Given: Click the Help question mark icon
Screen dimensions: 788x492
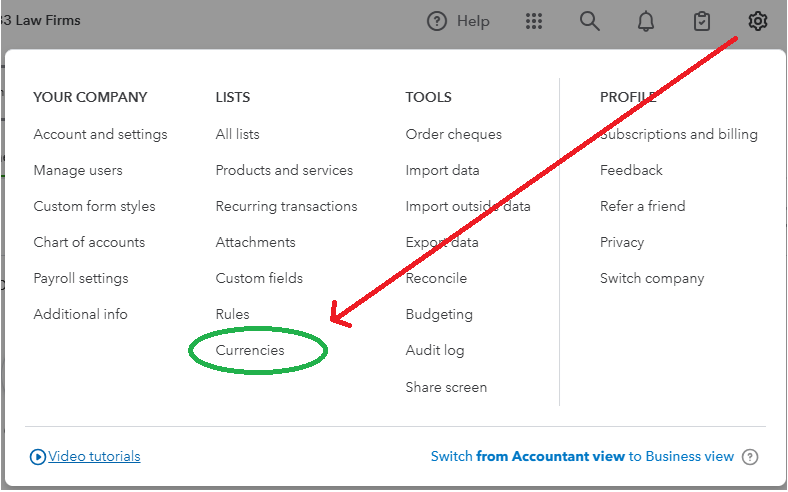Looking at the screenshot, I should pyautogui.click(x=436, y=21).
